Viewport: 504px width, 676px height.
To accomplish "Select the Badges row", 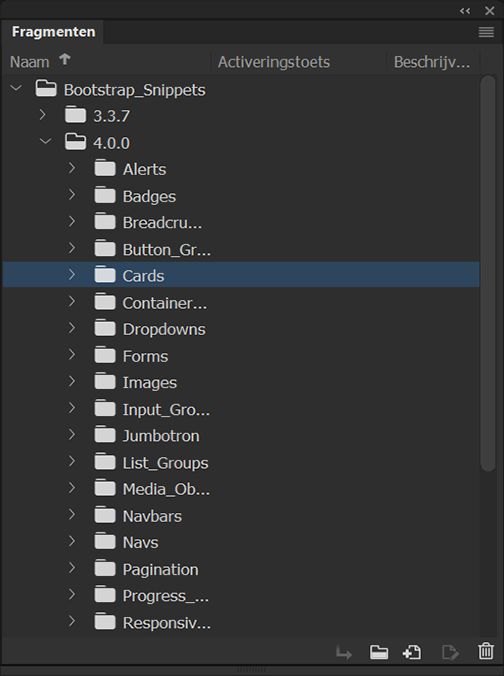I will tap(241, 196).
